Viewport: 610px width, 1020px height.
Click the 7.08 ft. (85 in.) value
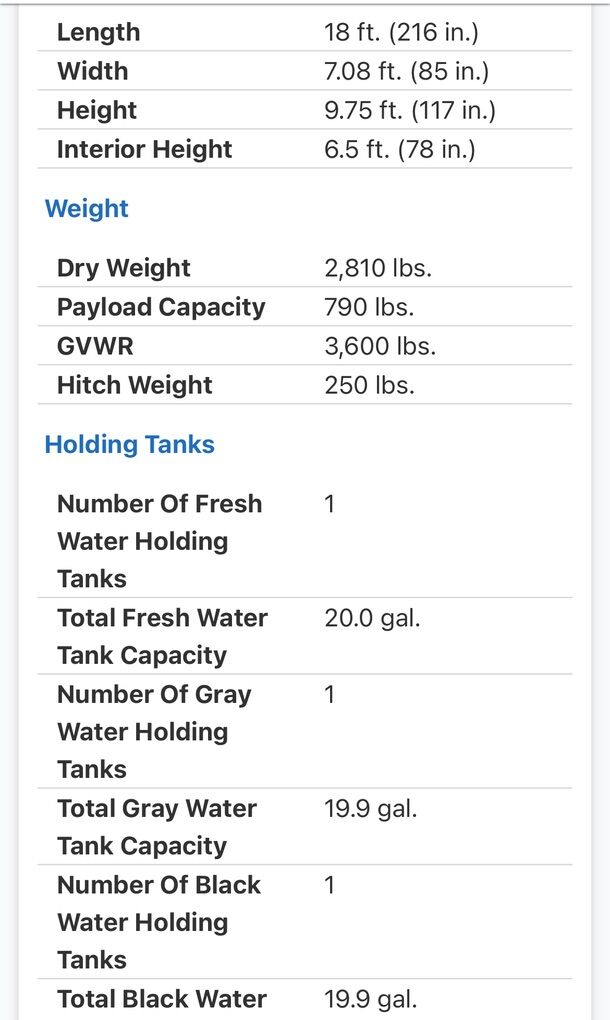pyautogui.click(x=406, y=71)
